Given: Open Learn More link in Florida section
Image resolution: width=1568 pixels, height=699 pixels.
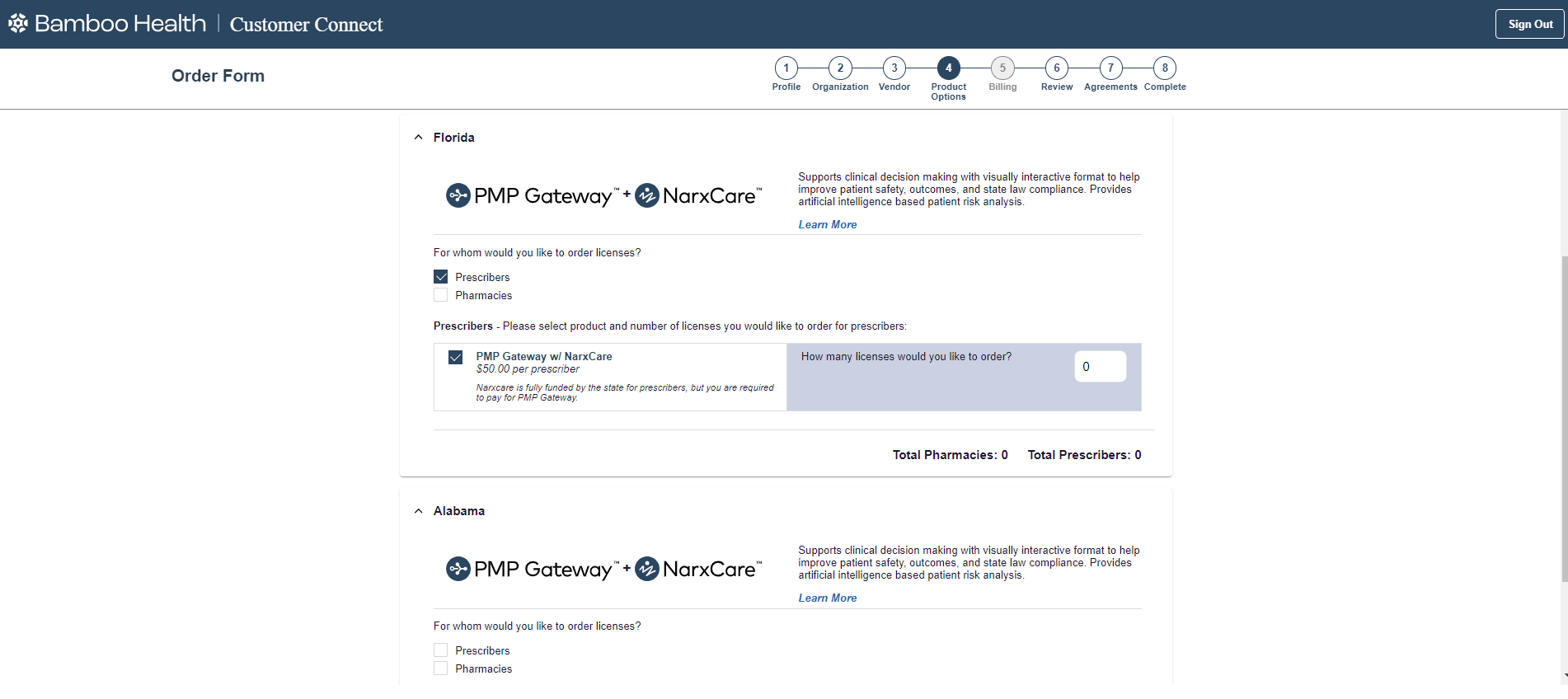Looking at the screenshot, I should (x=828, y=224).
